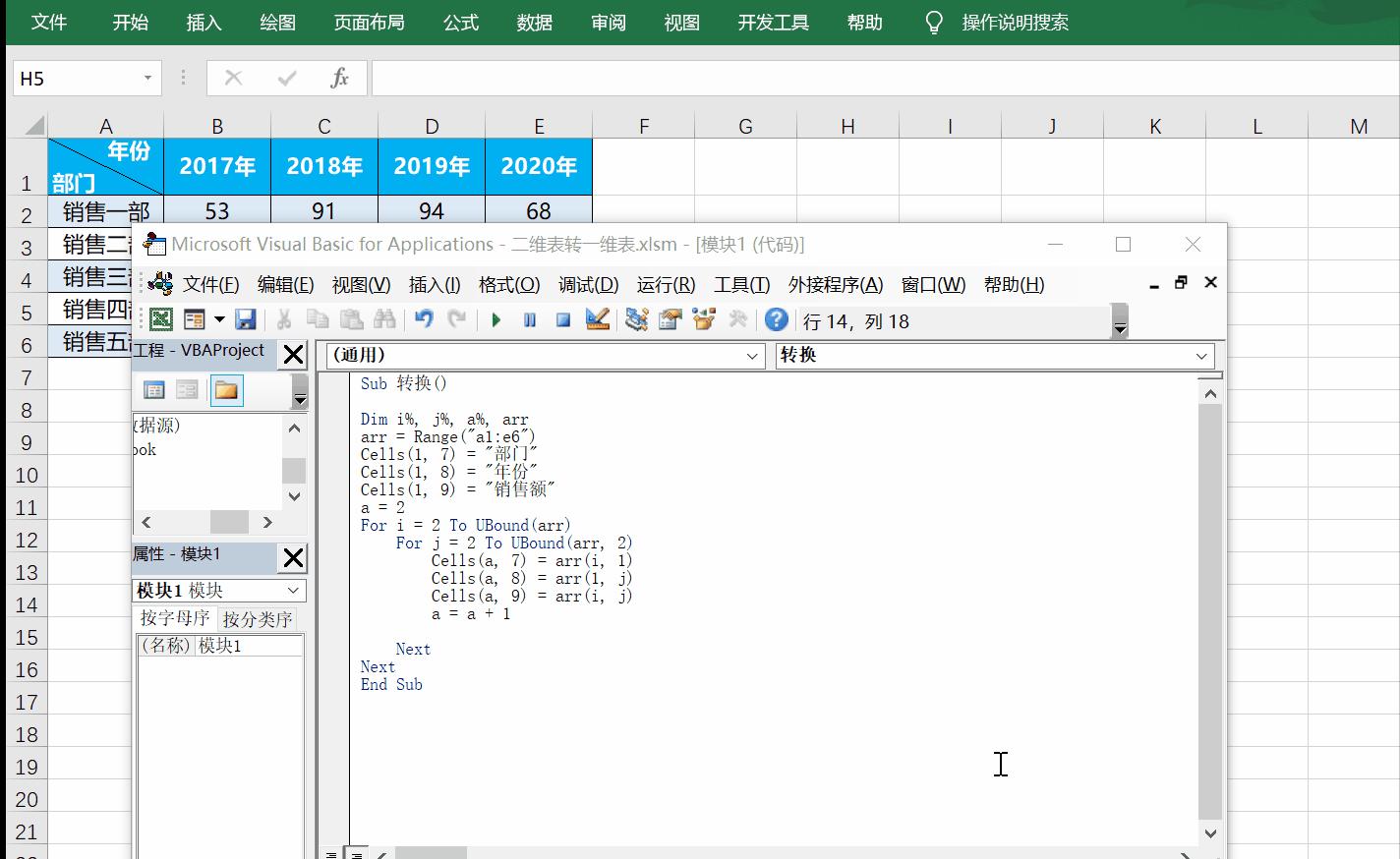Open the Object Browser icon
Image resolution: width=1400 pixels, height=859 pixels.
point(704,319)
